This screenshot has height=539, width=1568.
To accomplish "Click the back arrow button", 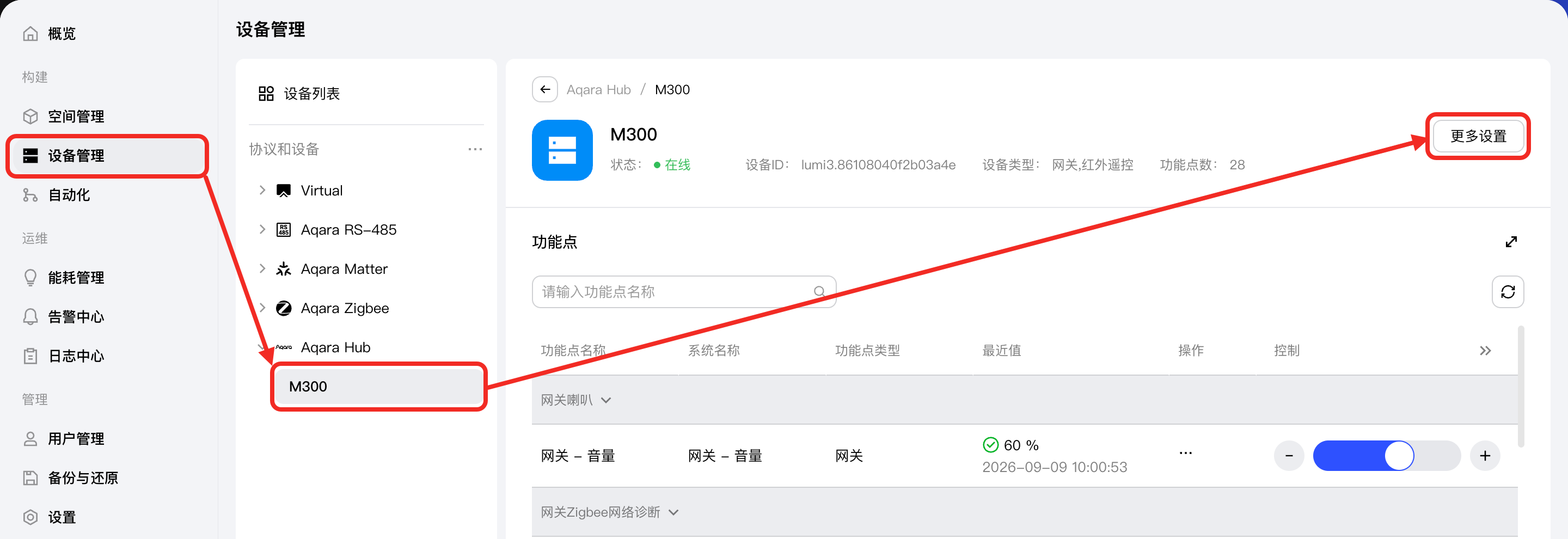I will 545,89.
